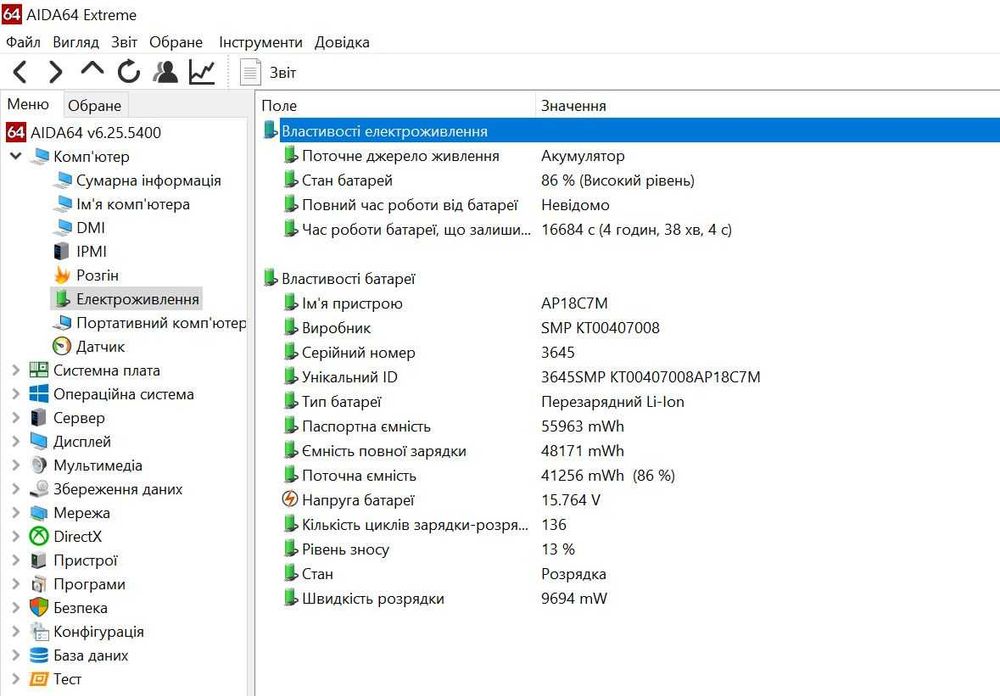Select Електроживлення in the tree

(138, 299)
